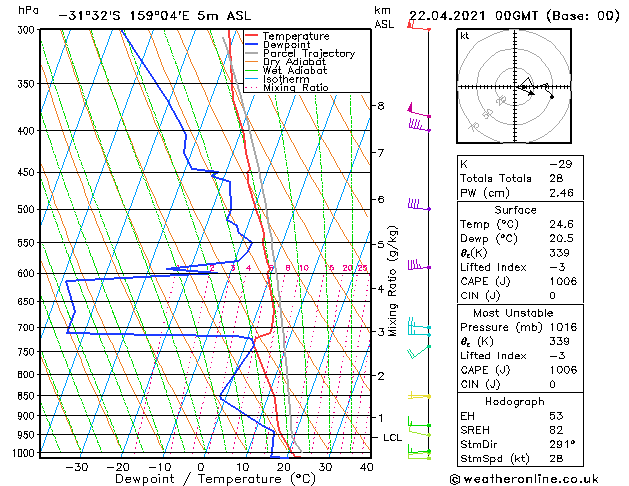The image size is (629, 486).
Task: Click the 500 hPa pressure axis label
Action: (28, 209)
